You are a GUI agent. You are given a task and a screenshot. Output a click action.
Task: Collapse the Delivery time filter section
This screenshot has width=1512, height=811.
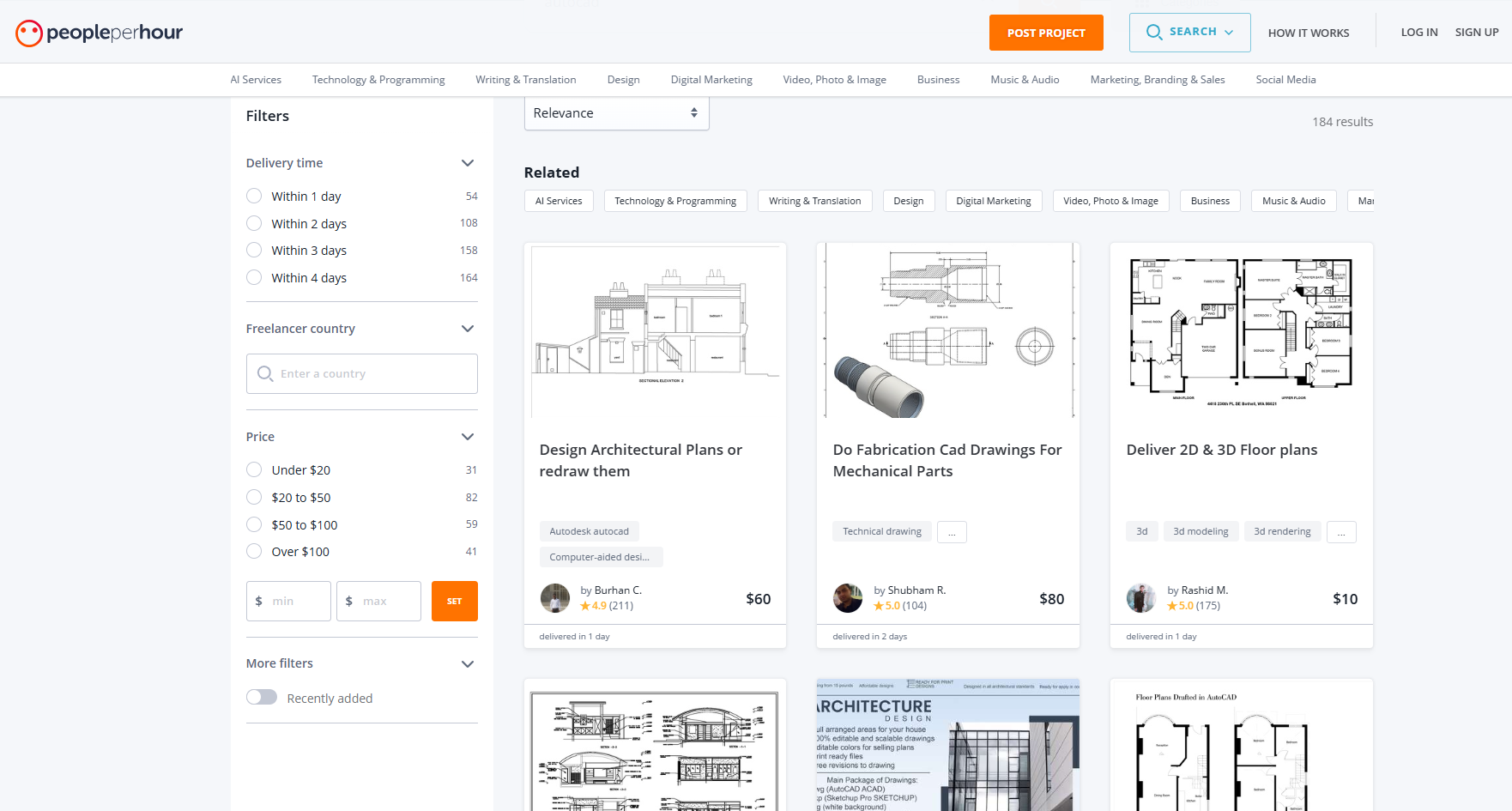(468, 163)
